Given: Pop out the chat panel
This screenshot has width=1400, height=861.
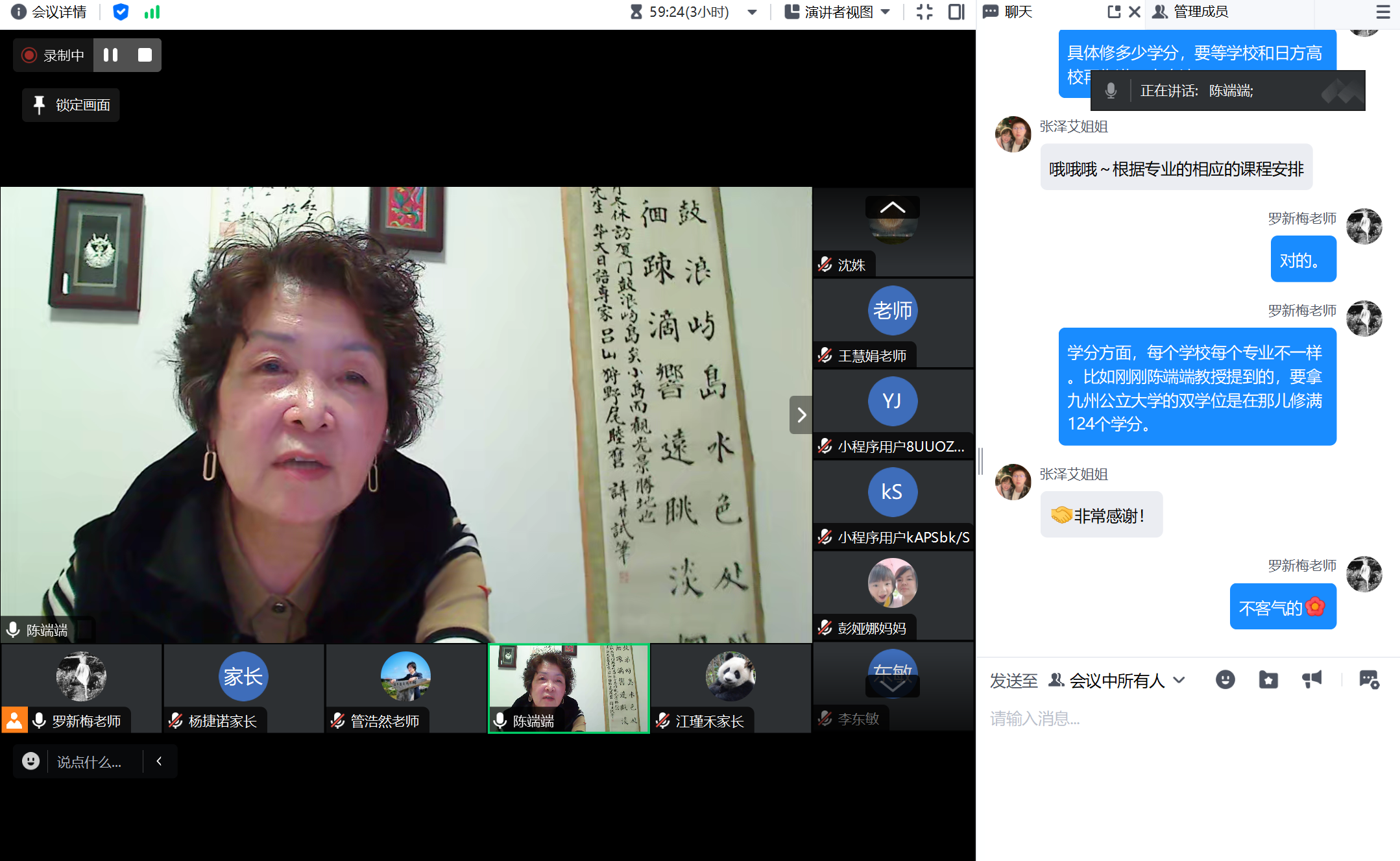Looking at the screenshot, I should [1114, 12].
